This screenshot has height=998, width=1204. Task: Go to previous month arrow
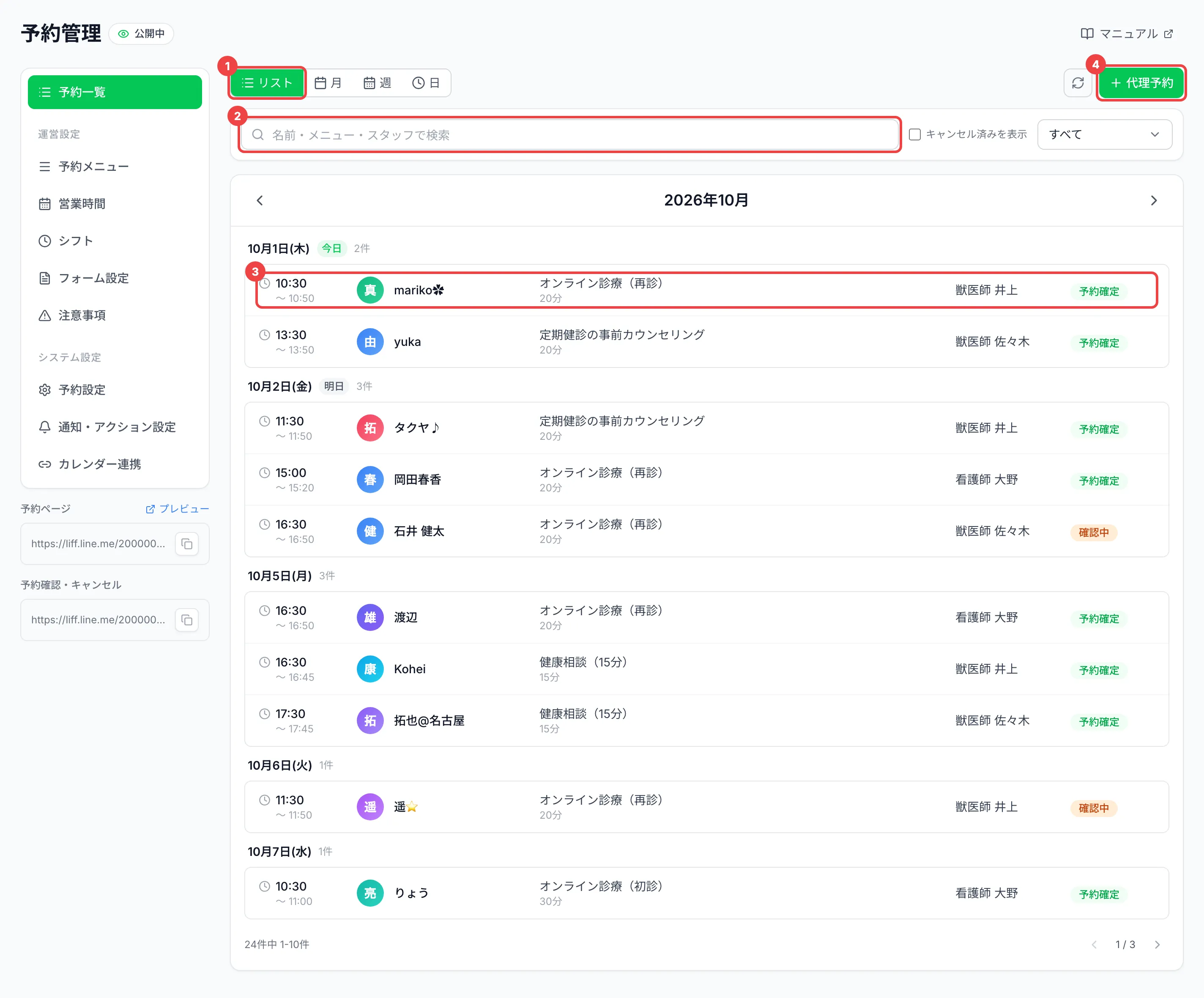click(260, 200)
